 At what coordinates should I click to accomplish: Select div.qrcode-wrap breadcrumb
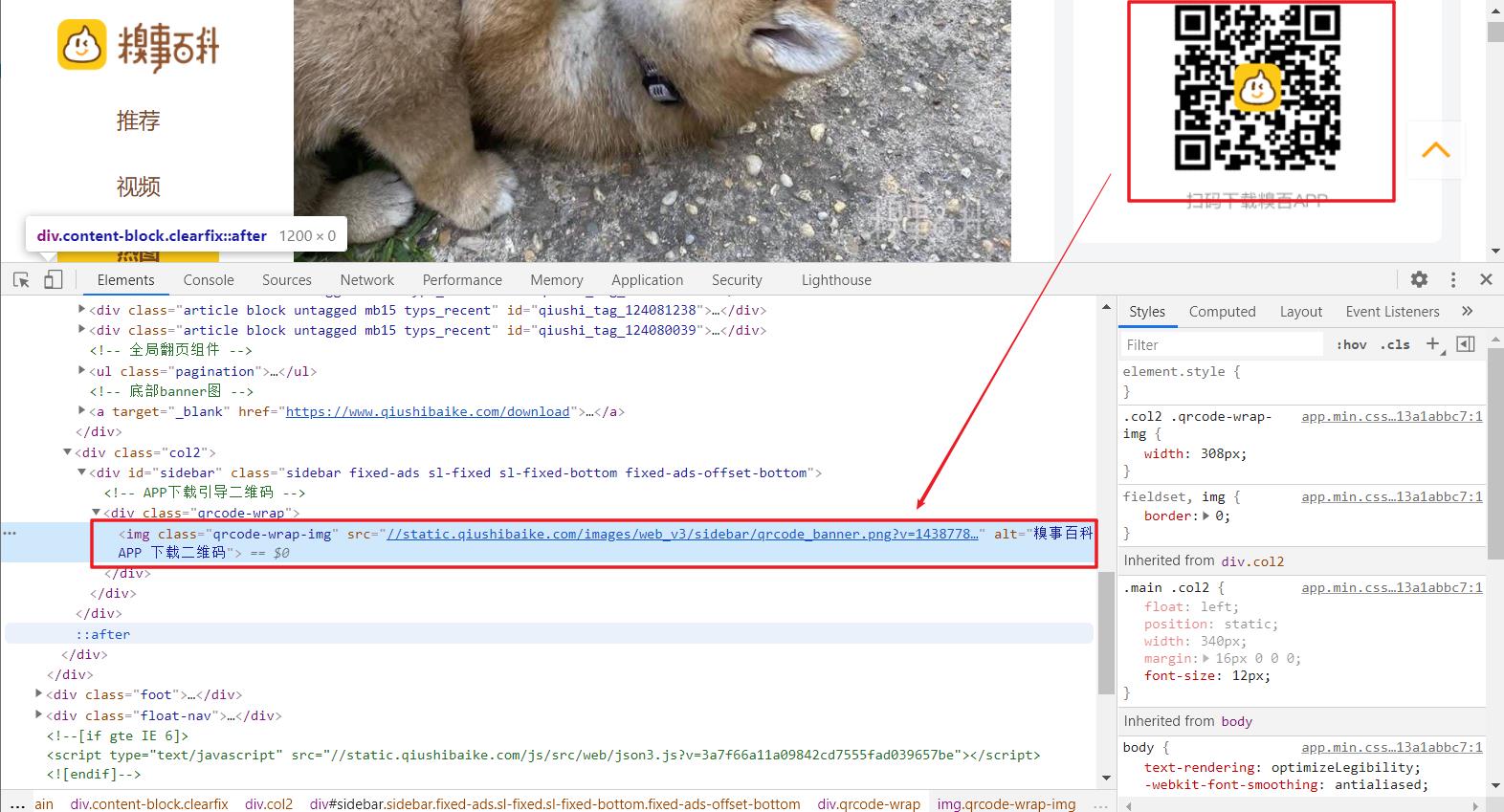click(869, 803)
